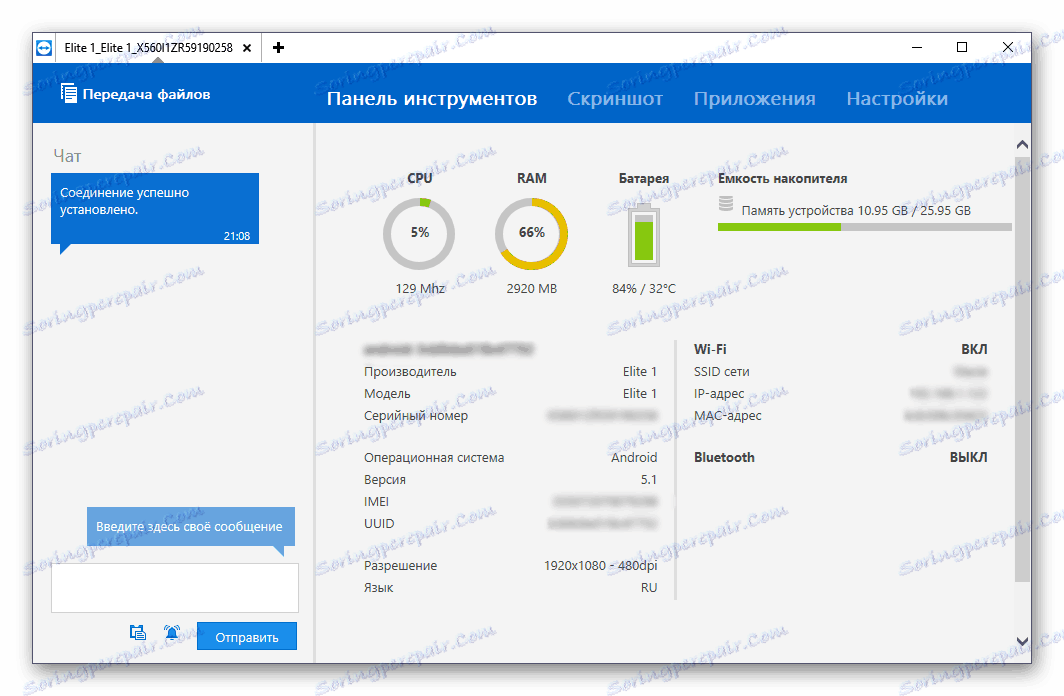Click the vertical scrollbar thumb

[1022, 369]
